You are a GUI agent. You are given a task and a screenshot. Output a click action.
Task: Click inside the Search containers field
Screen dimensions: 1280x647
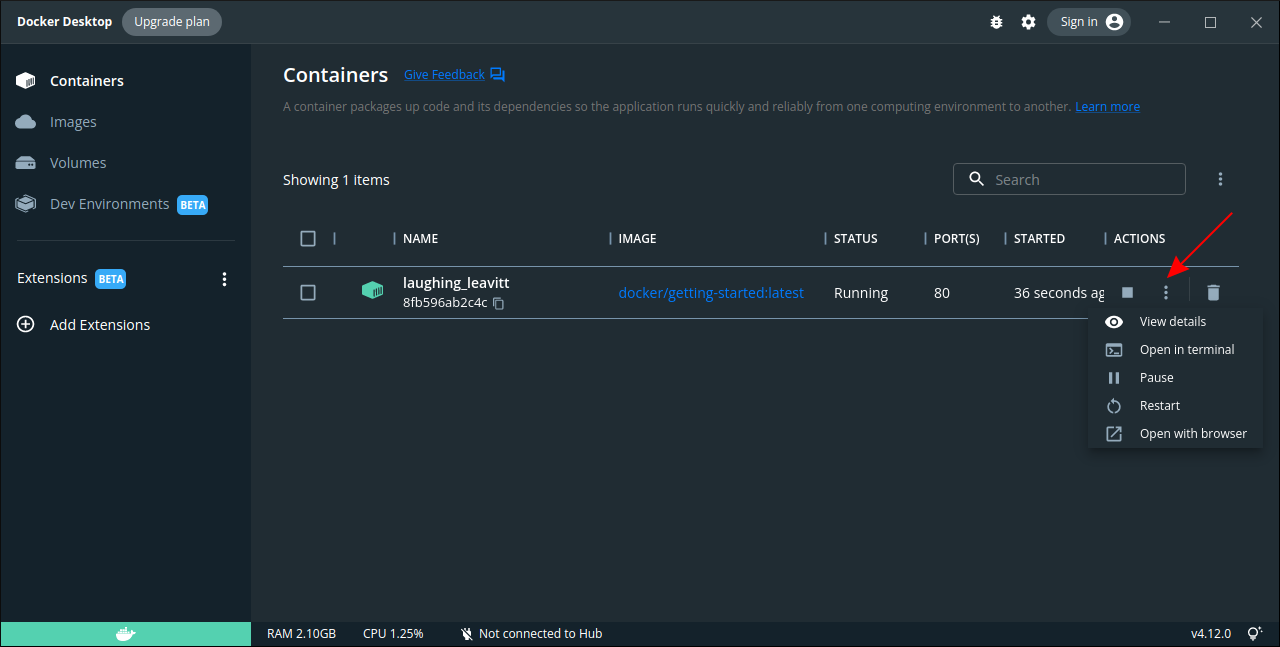coord(1069,179)
